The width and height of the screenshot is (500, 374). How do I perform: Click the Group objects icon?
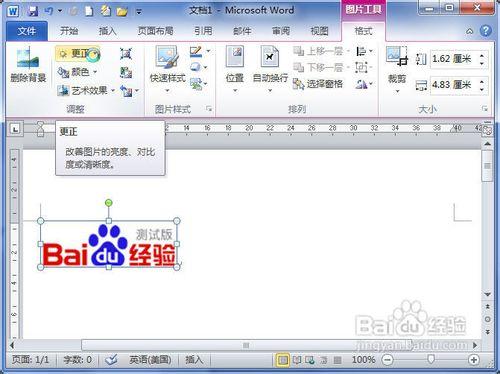(361, 68)
